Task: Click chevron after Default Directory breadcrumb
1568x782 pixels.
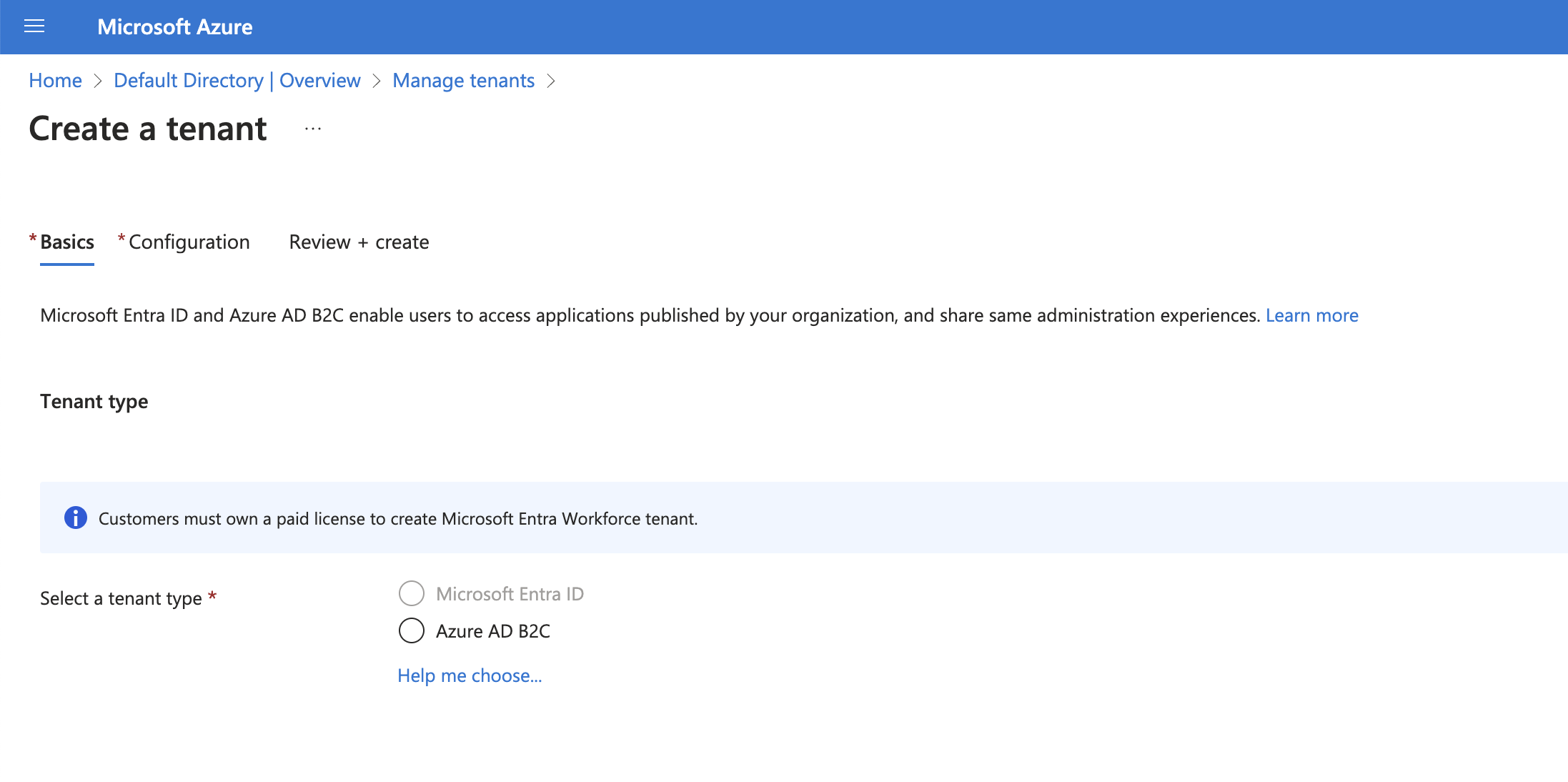Action: (377, 81)
